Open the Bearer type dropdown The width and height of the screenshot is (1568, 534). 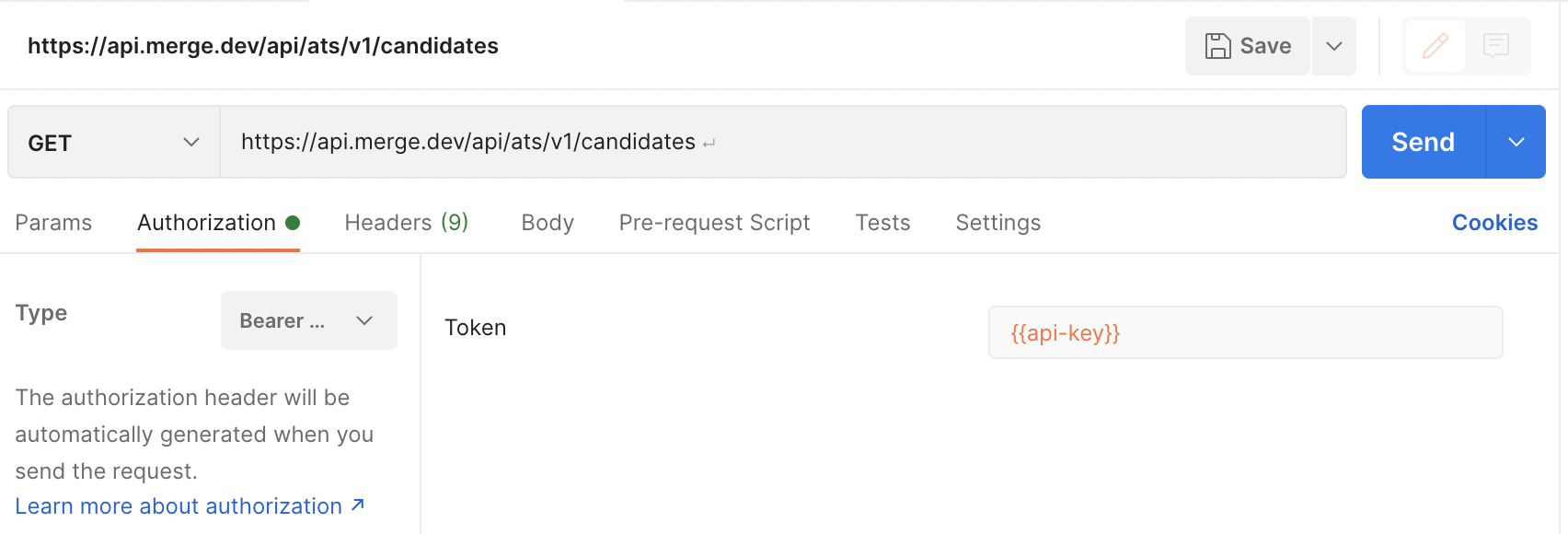[x=308, y=320]
